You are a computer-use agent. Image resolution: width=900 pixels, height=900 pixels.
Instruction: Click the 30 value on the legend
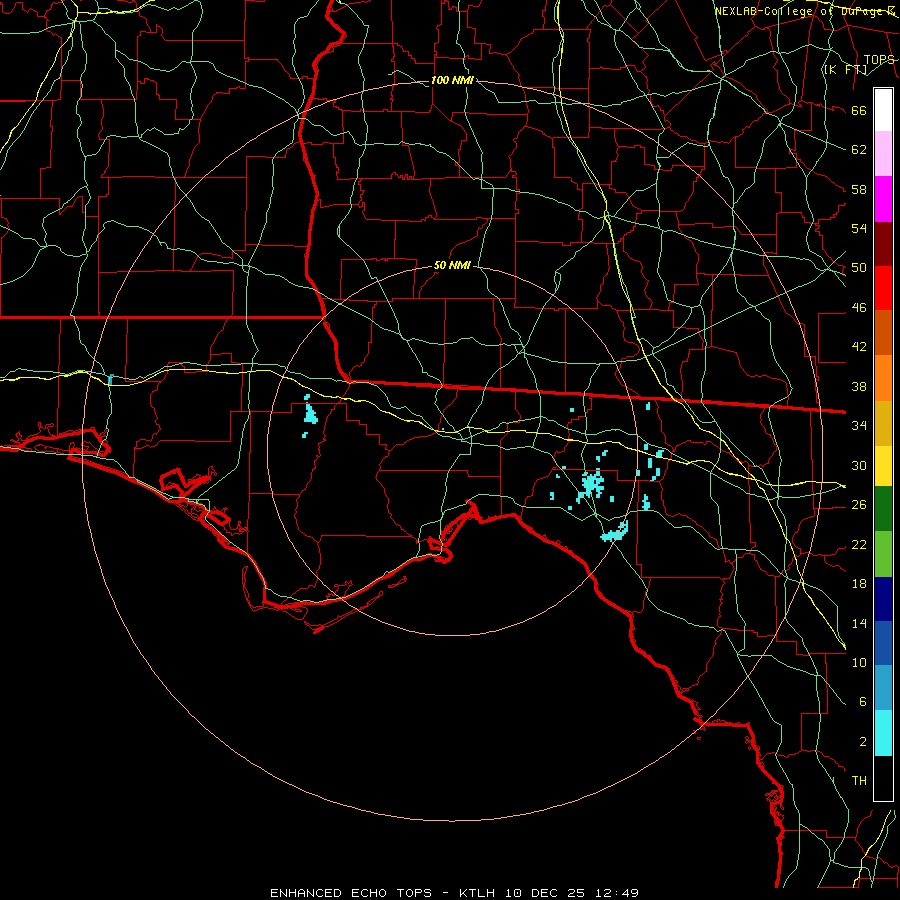point(859,465)
